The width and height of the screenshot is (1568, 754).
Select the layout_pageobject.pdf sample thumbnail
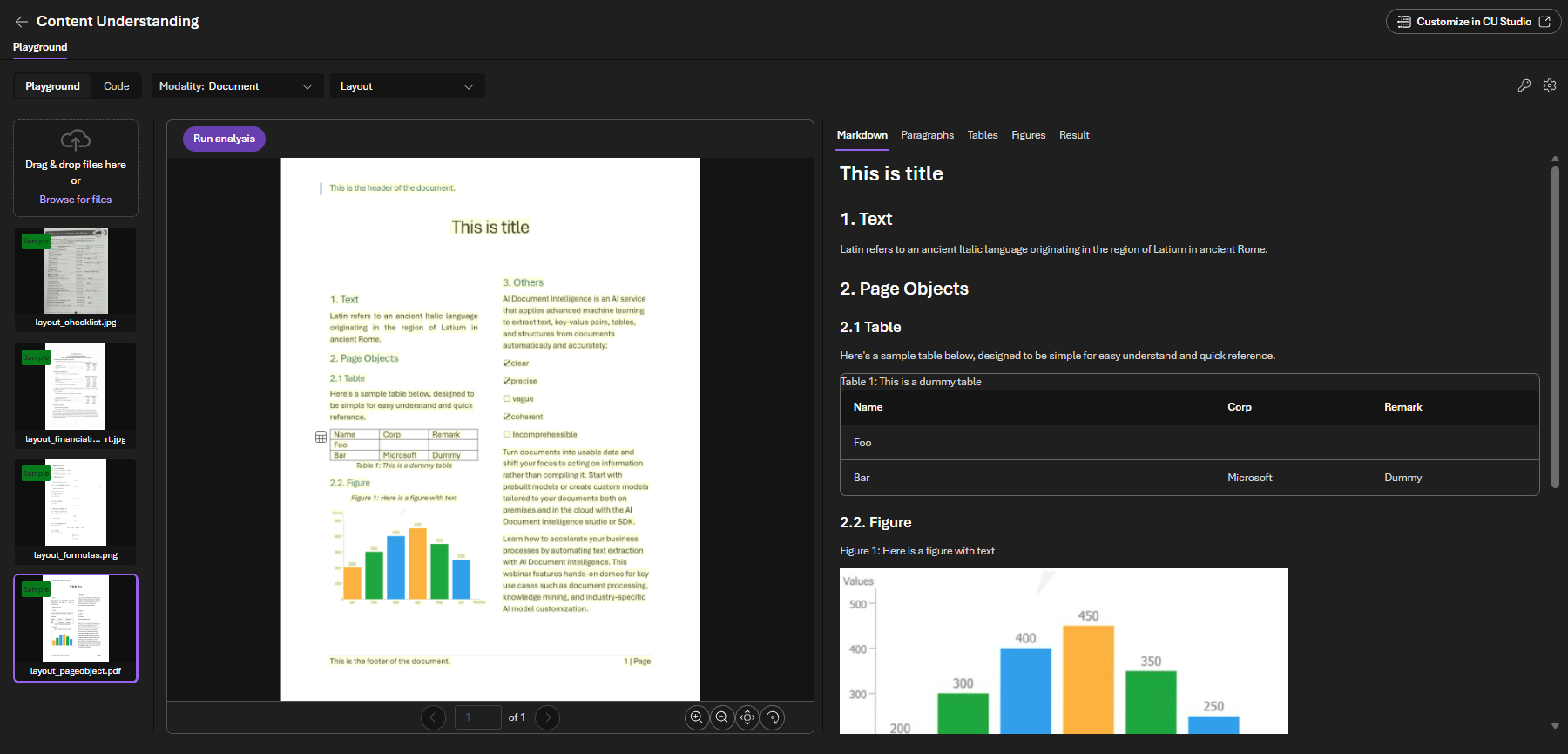tap(76, 628)
